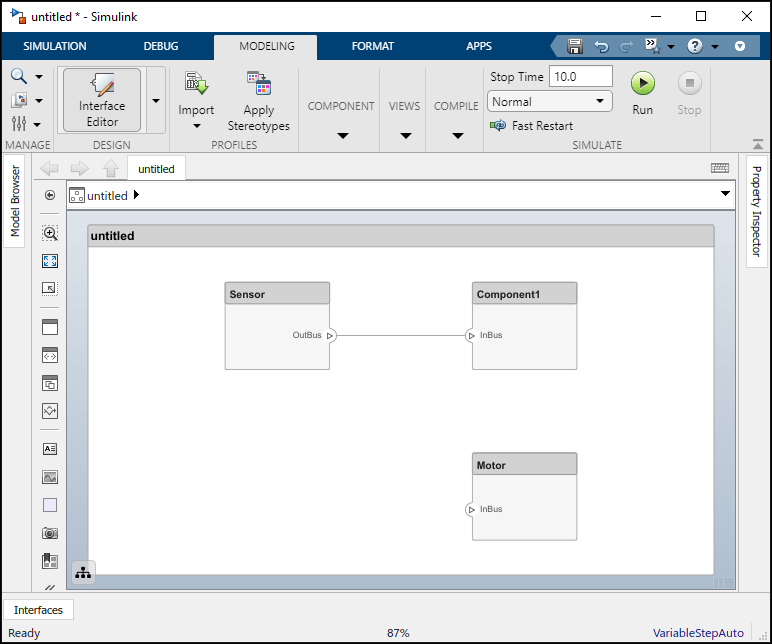The image size is (772, 644).
Task: Switch to the FORMAT tab
Action: click(x=373, y=46)
